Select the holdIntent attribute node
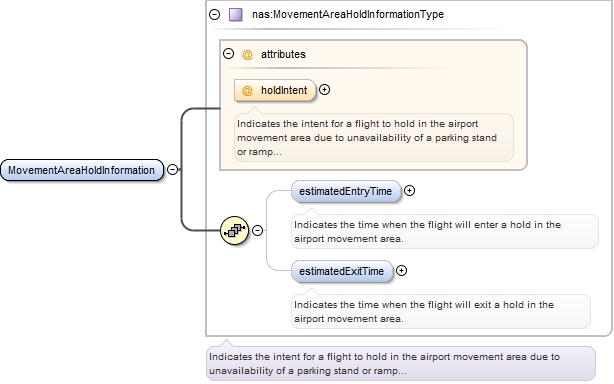Screen dimensions: 614x384 tap(275, 90)
